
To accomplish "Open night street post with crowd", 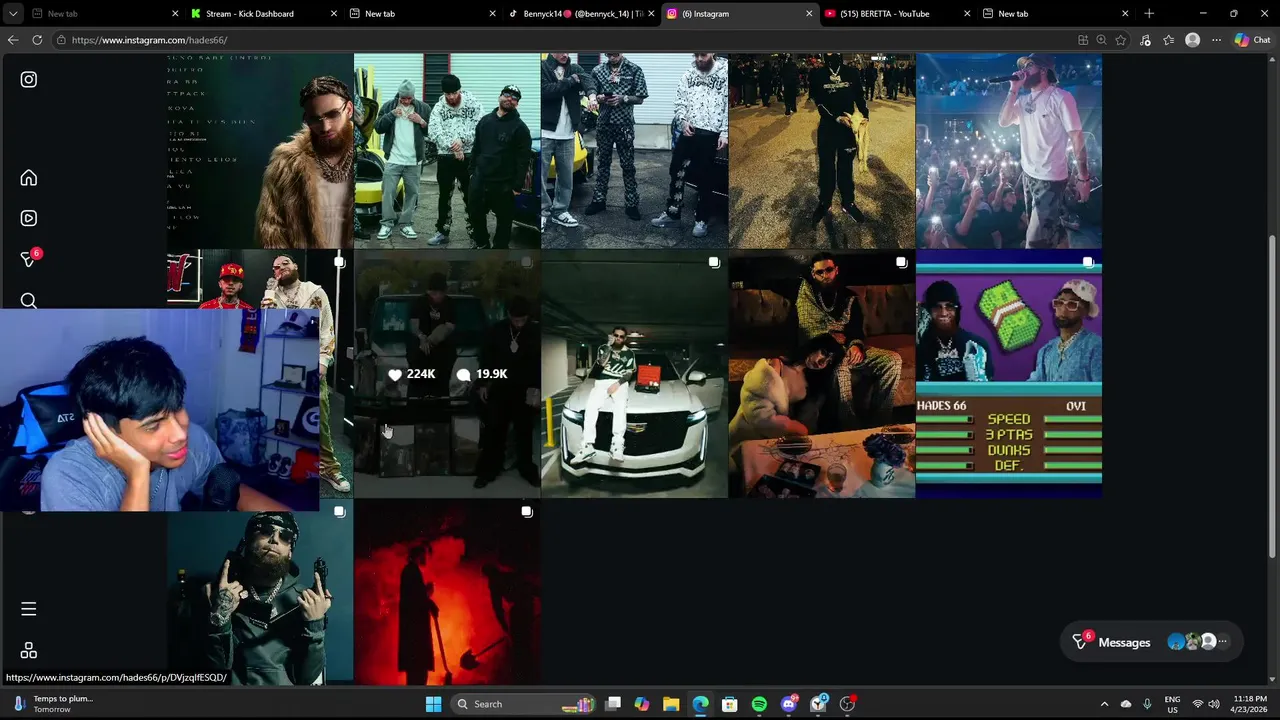I will [x=821, y=150].
